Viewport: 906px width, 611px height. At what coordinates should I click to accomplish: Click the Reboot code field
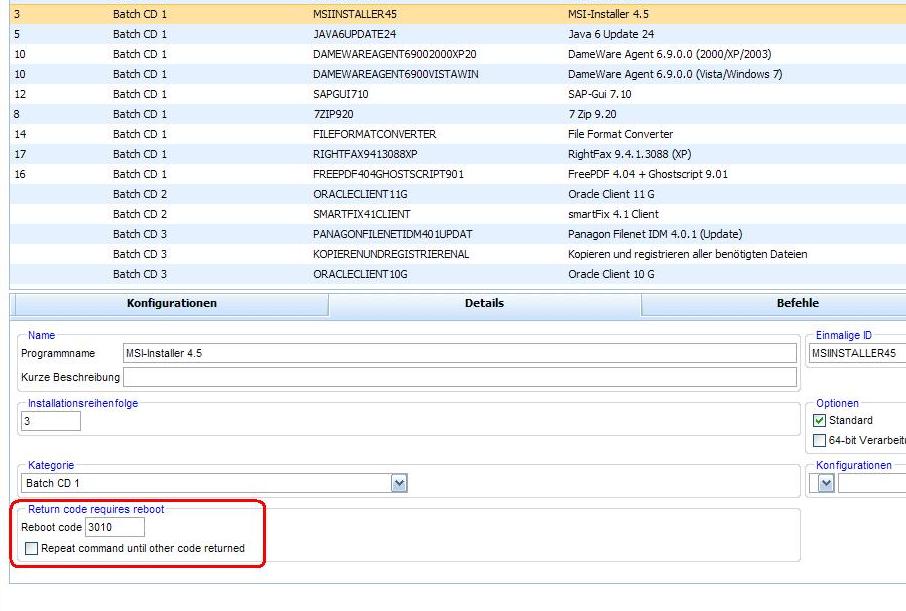[114, 527]
